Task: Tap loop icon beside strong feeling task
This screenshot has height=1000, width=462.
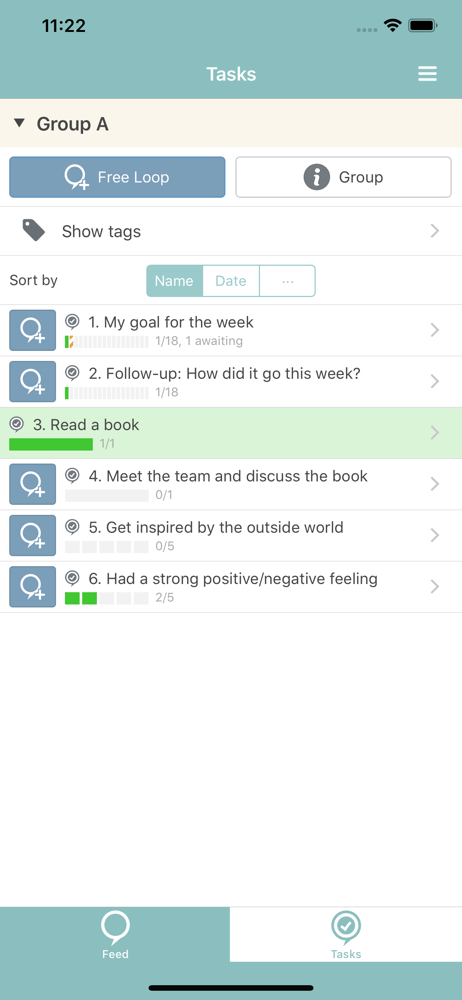Action: tap(33, 587)
